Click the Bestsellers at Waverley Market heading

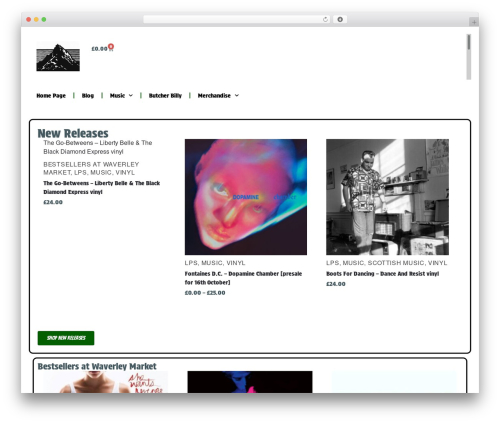pyautogui.click(x=97, y=366)
